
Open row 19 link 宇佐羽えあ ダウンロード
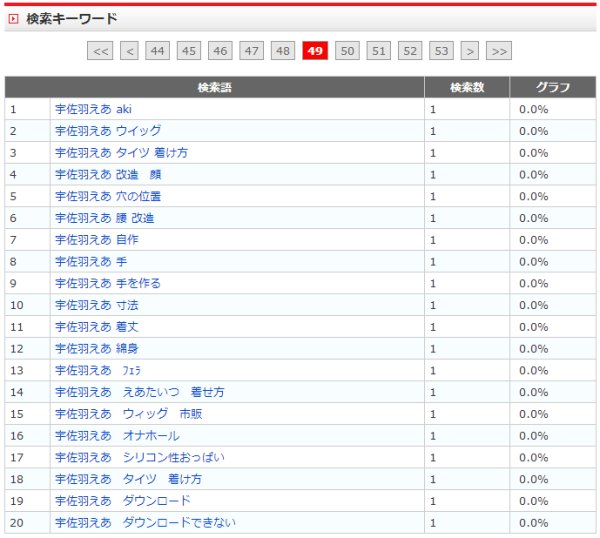pyautogui.click(x=123, y=501)
